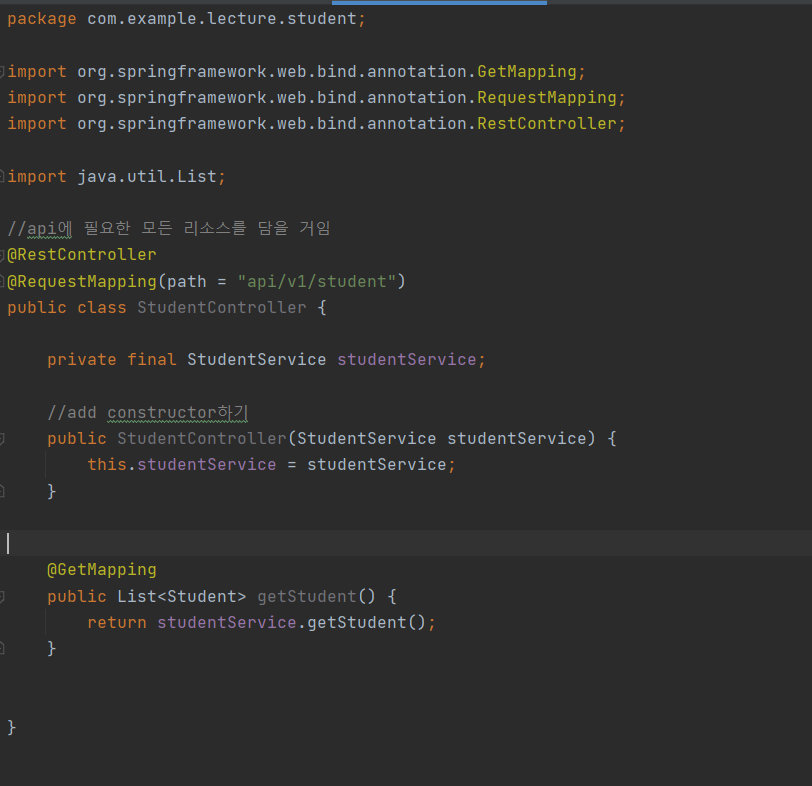Viewport: 812px width, 786px height.
Task: Click com.example.lecture.student package name
Action: [x=222, y=19]
